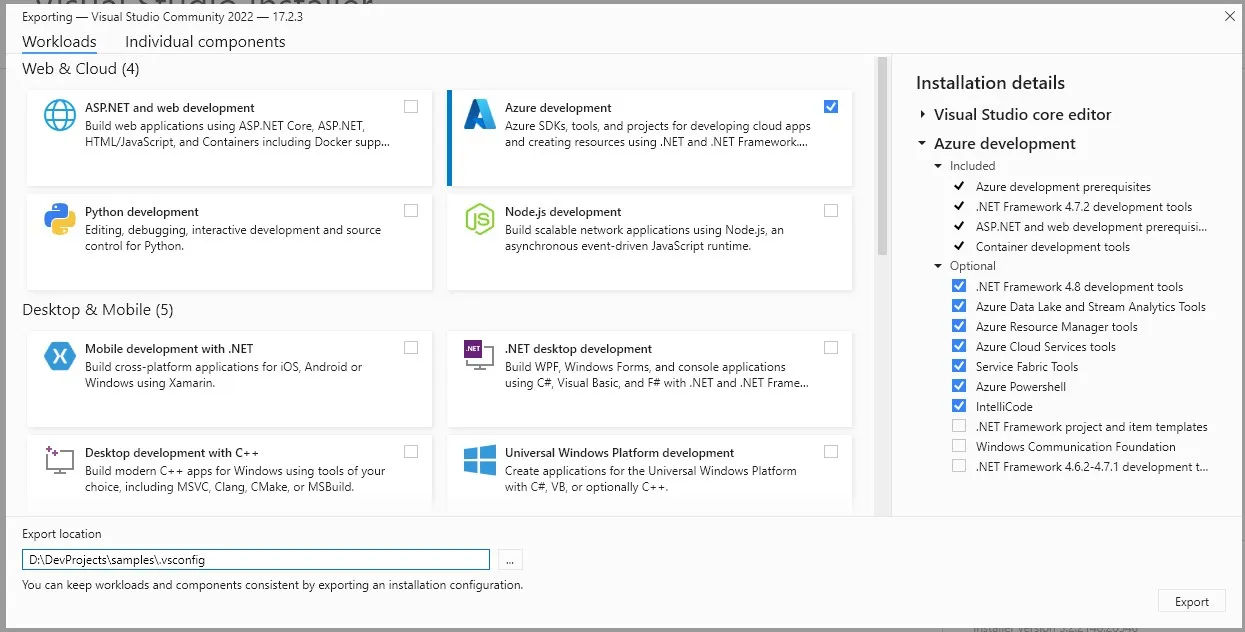1245x632 pixels.
Task: Click the Desktop development with C++ icon
Action: click(x=60, y=460)
